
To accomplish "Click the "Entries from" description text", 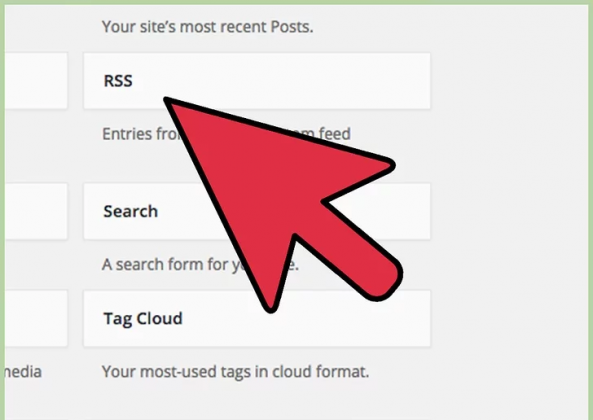I will (141, 134).
